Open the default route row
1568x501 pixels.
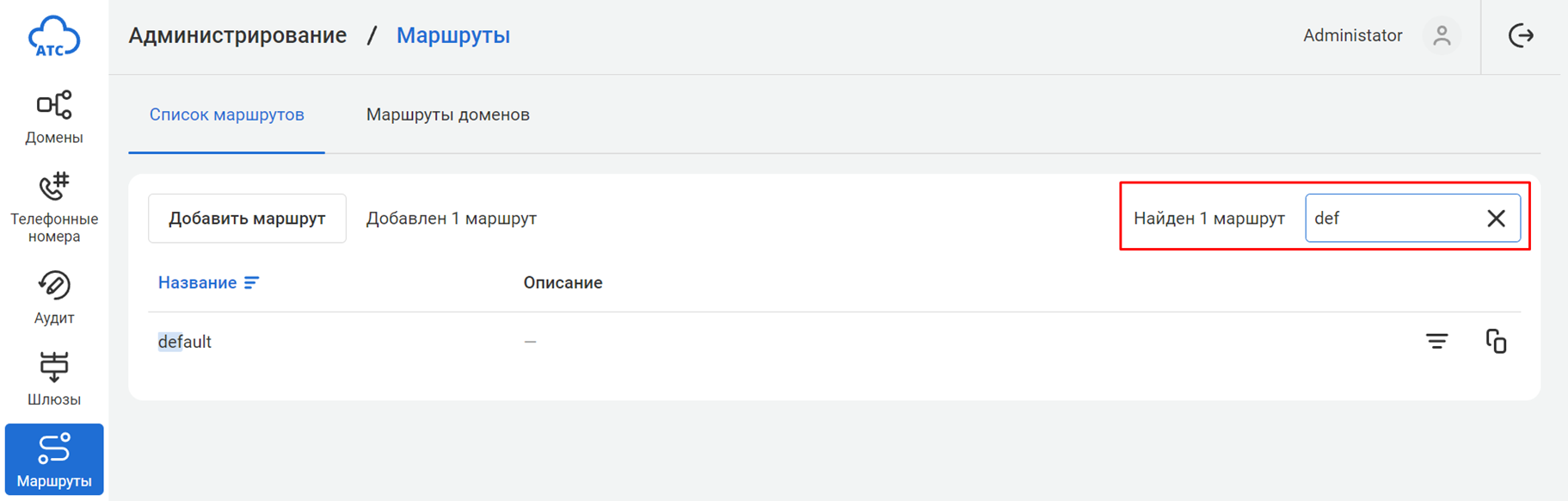tap(185, 342)
